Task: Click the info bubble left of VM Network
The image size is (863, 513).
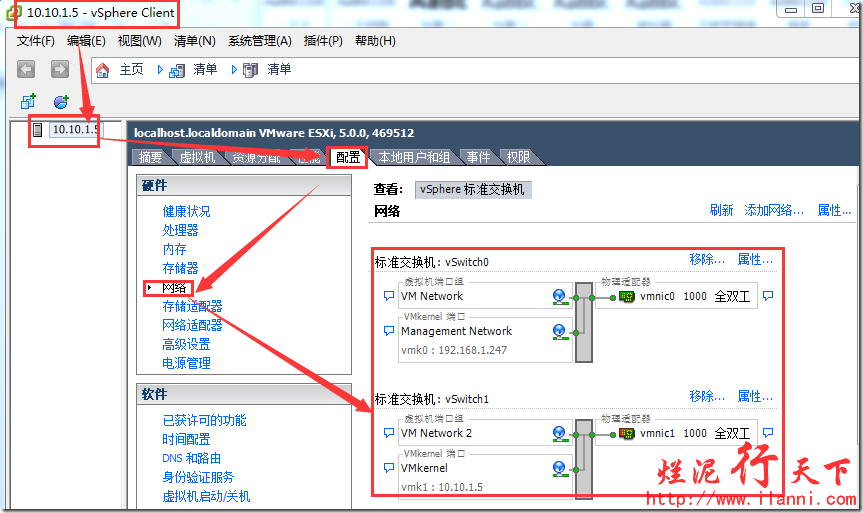Action: [389, 296]
